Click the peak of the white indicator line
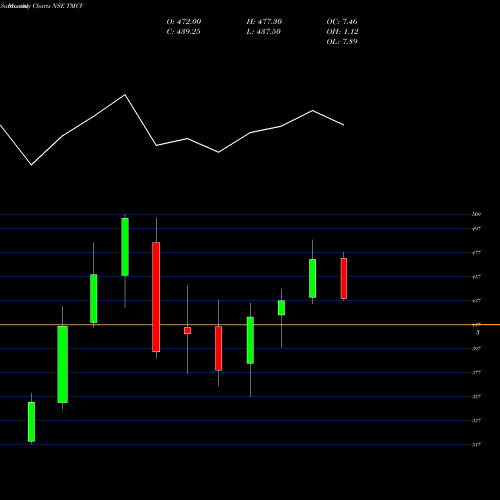 (125, 95)
